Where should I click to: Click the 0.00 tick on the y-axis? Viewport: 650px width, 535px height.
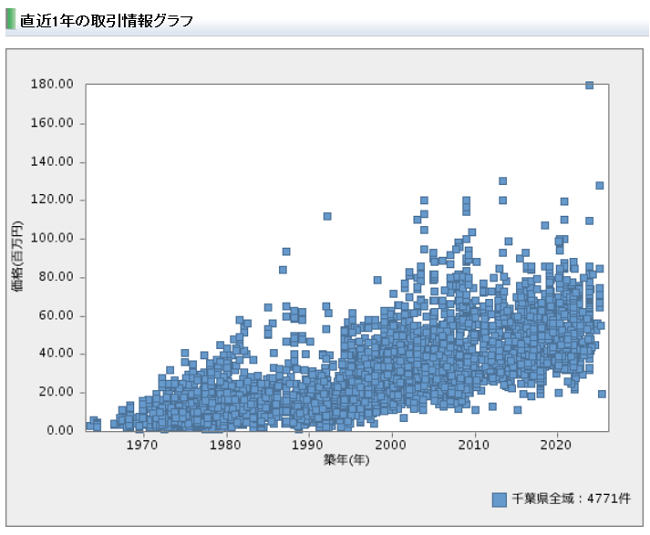tap(59, 431)
